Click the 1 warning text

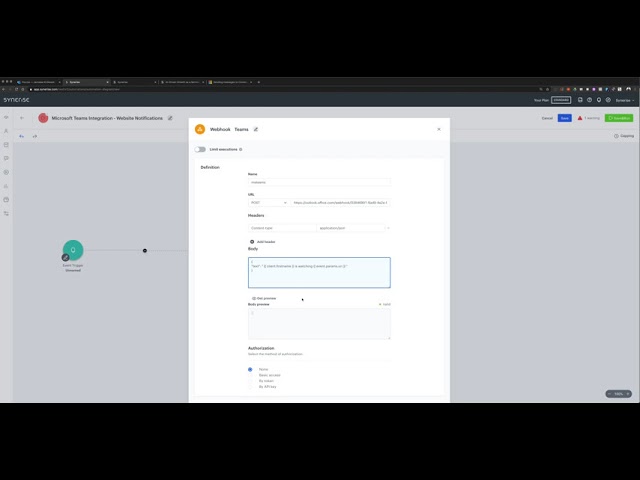592,118
